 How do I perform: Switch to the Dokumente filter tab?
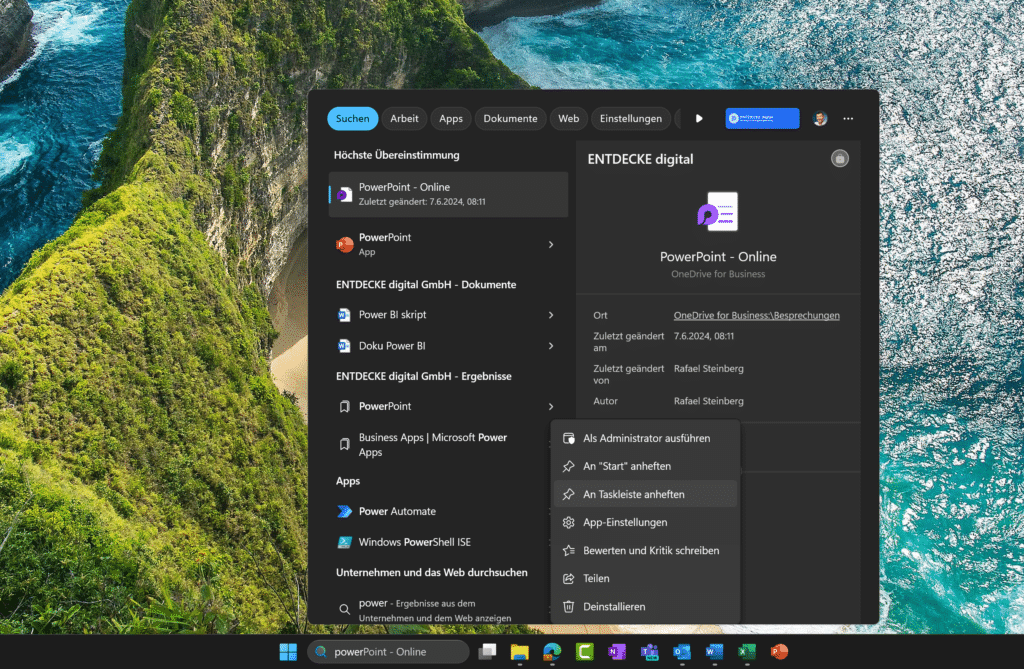[x=510, y=118]
